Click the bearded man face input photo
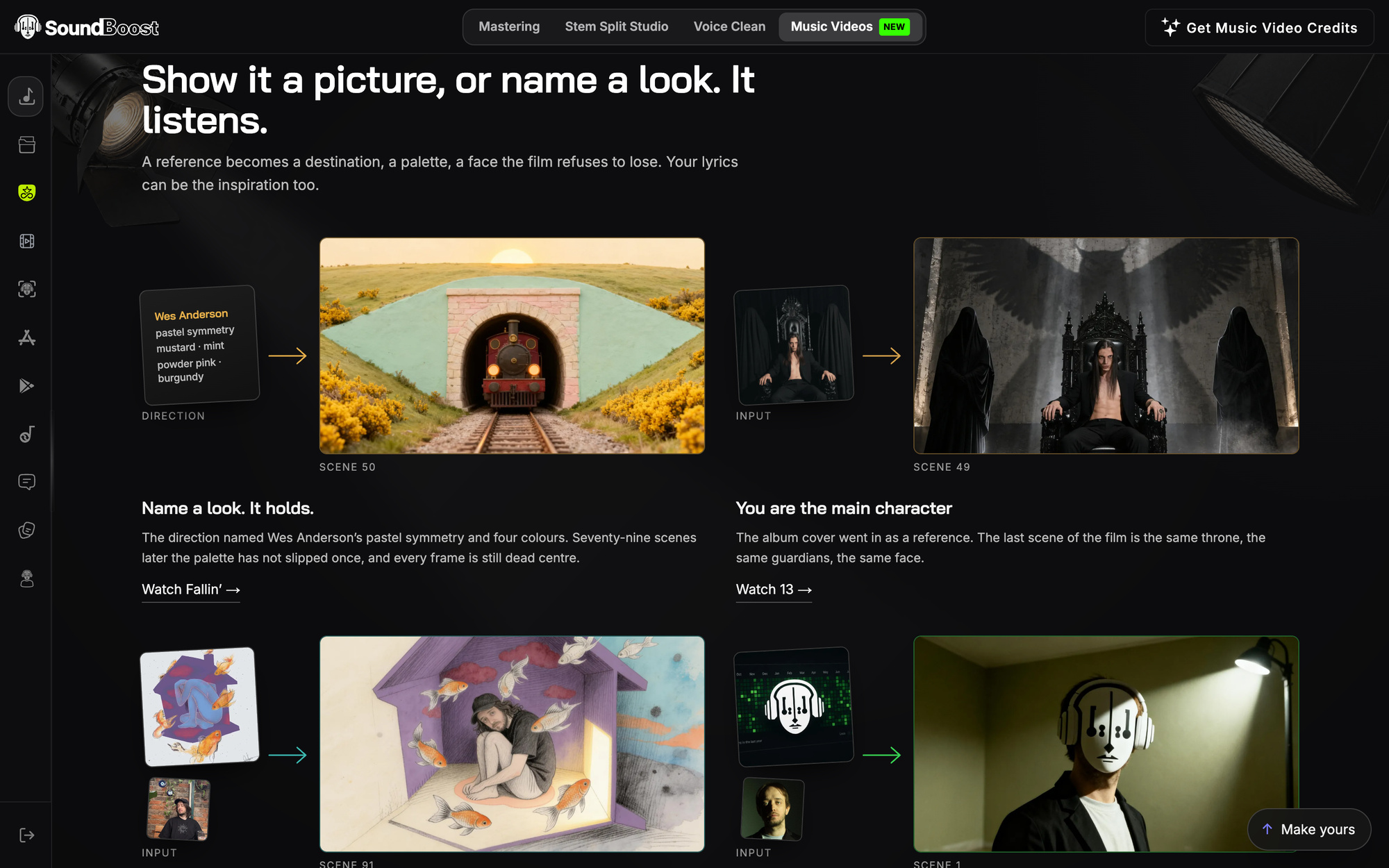 click(x=773, y=809)
